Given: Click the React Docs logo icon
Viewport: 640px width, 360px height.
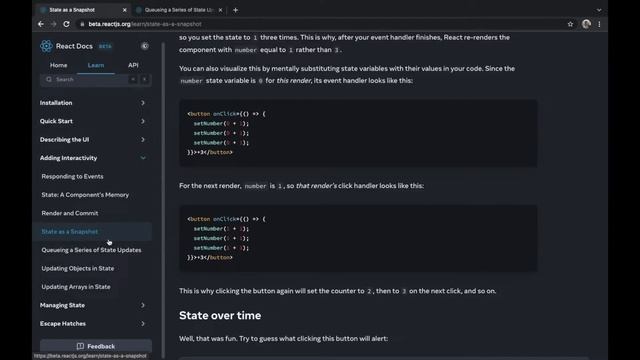Looking at the screenshot, I should tap(46, 46).
